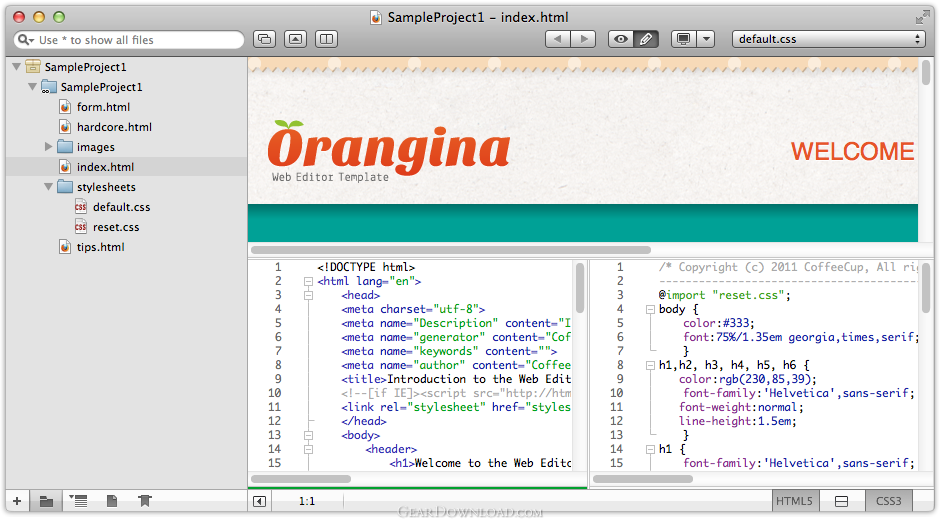Click the project box icon of SampleProject1

33,67
